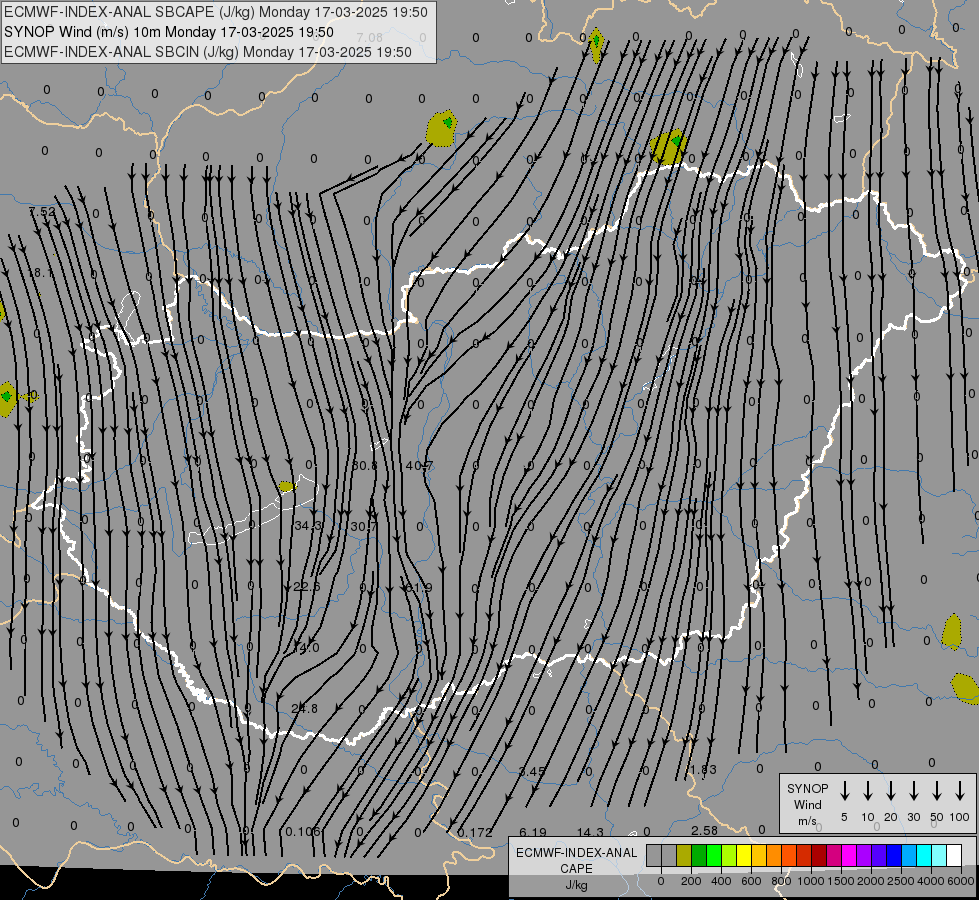
Task: Click the map value 0.172
Action: [475, 833]
